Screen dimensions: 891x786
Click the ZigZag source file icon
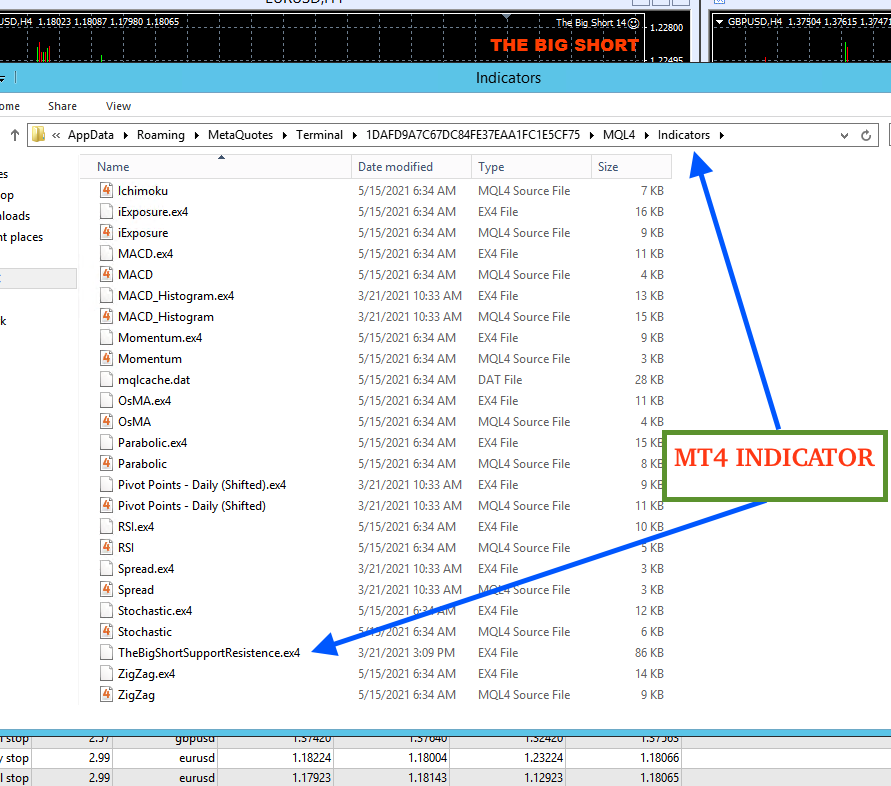106,694
